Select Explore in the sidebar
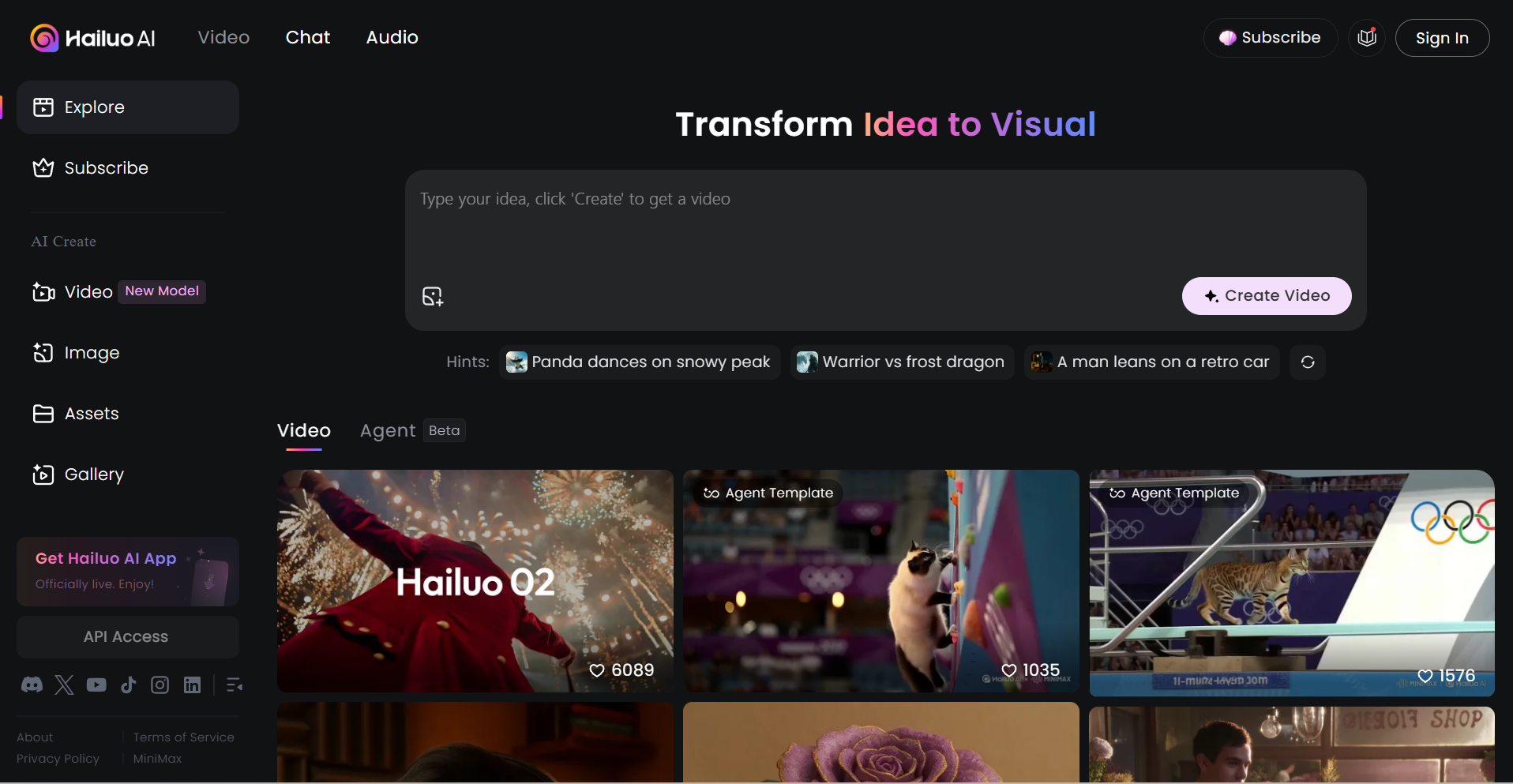The image size is (1513, 784). pyautogui.click(x=128, y=107)
